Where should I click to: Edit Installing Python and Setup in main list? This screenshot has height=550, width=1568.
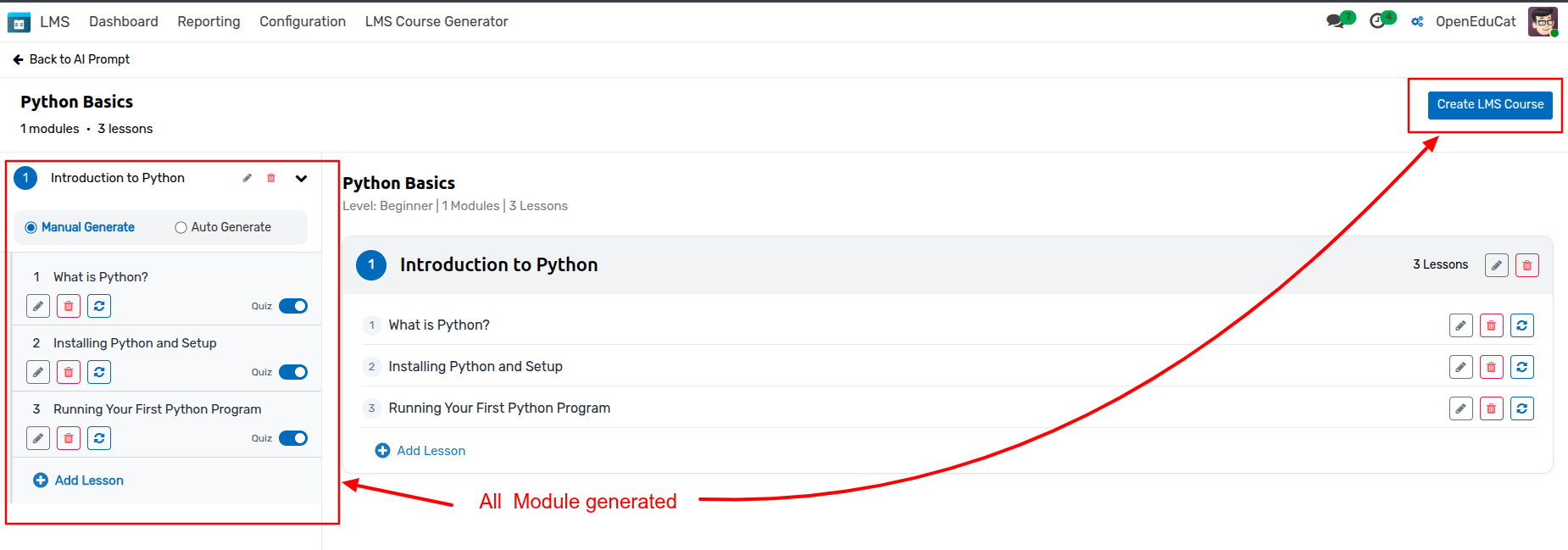coord(1461,367)
